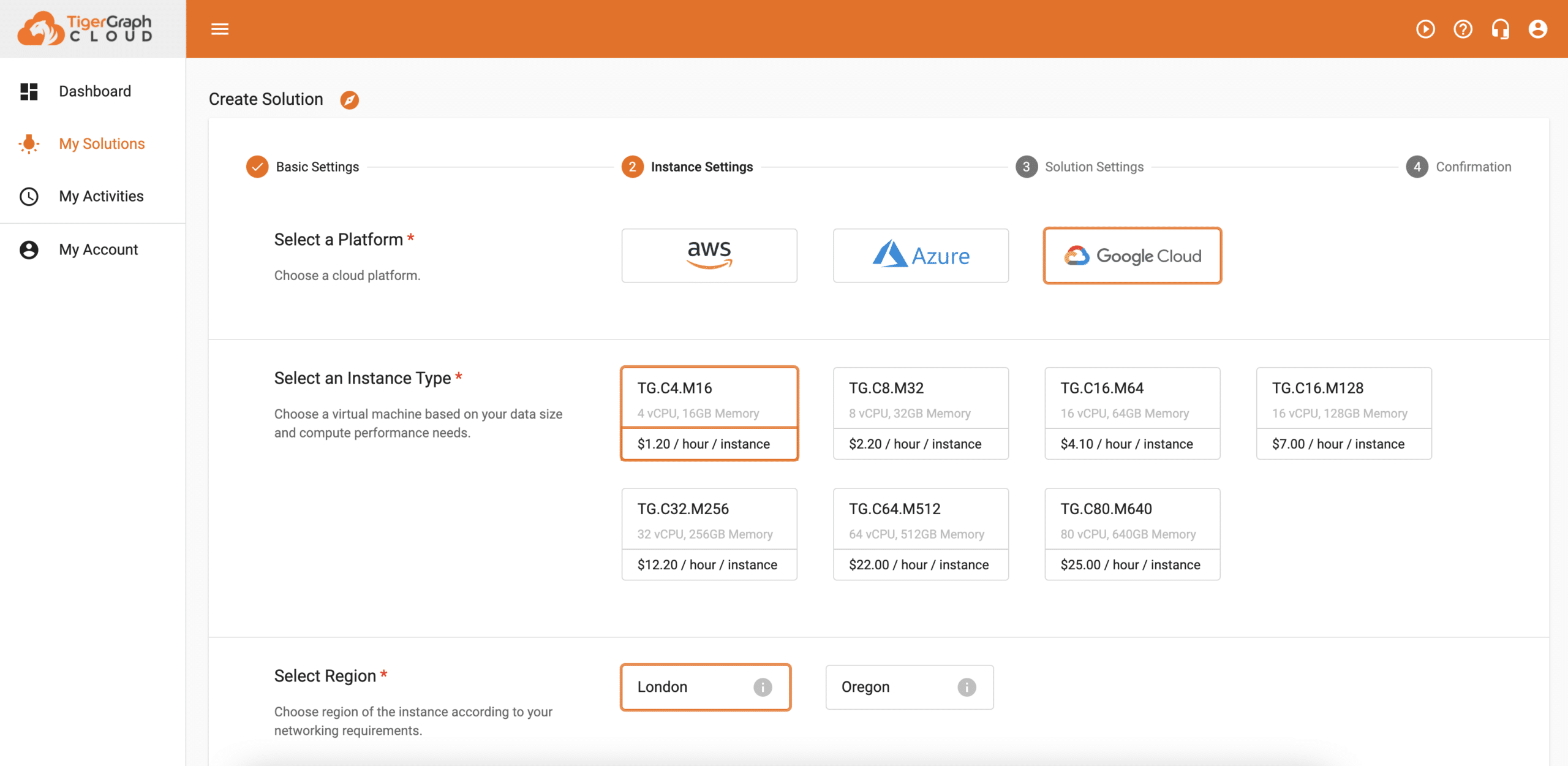Select the London region
This screenshot has width=1568, height=766.
(x=706, y=687)
